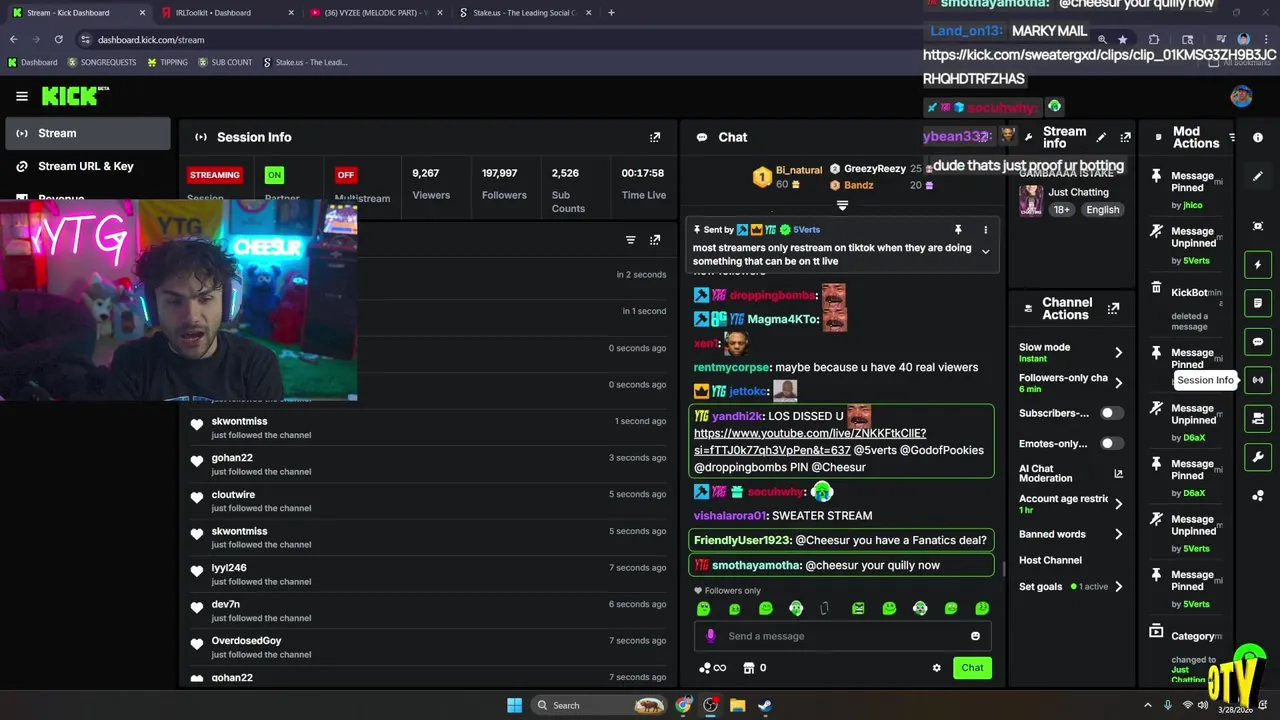Click the shop icon below chat input
1280x720 pixels.
pos(748,668)
